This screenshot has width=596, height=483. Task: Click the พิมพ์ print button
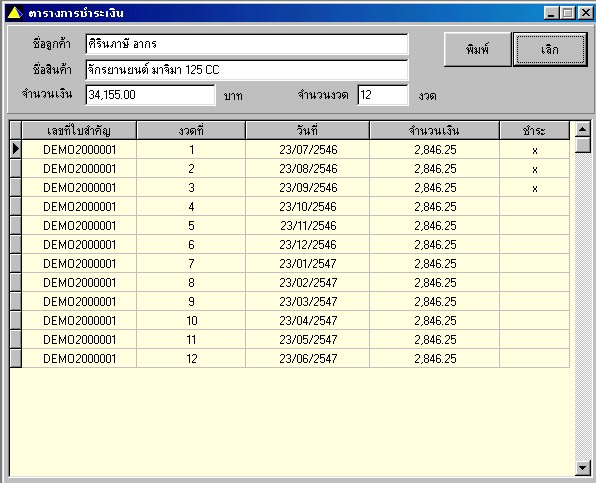(x=477, y=49)
